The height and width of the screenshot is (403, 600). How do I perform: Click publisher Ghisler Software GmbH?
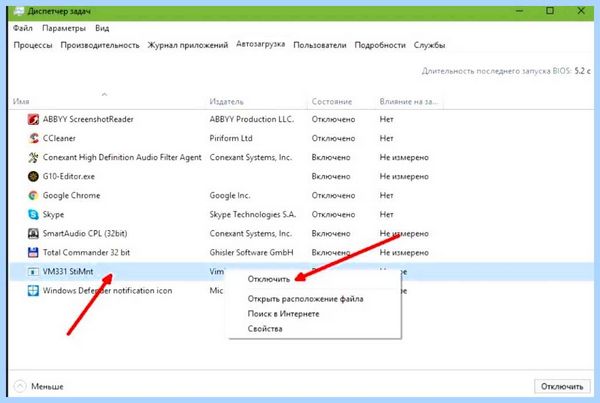tap(251, 253)
